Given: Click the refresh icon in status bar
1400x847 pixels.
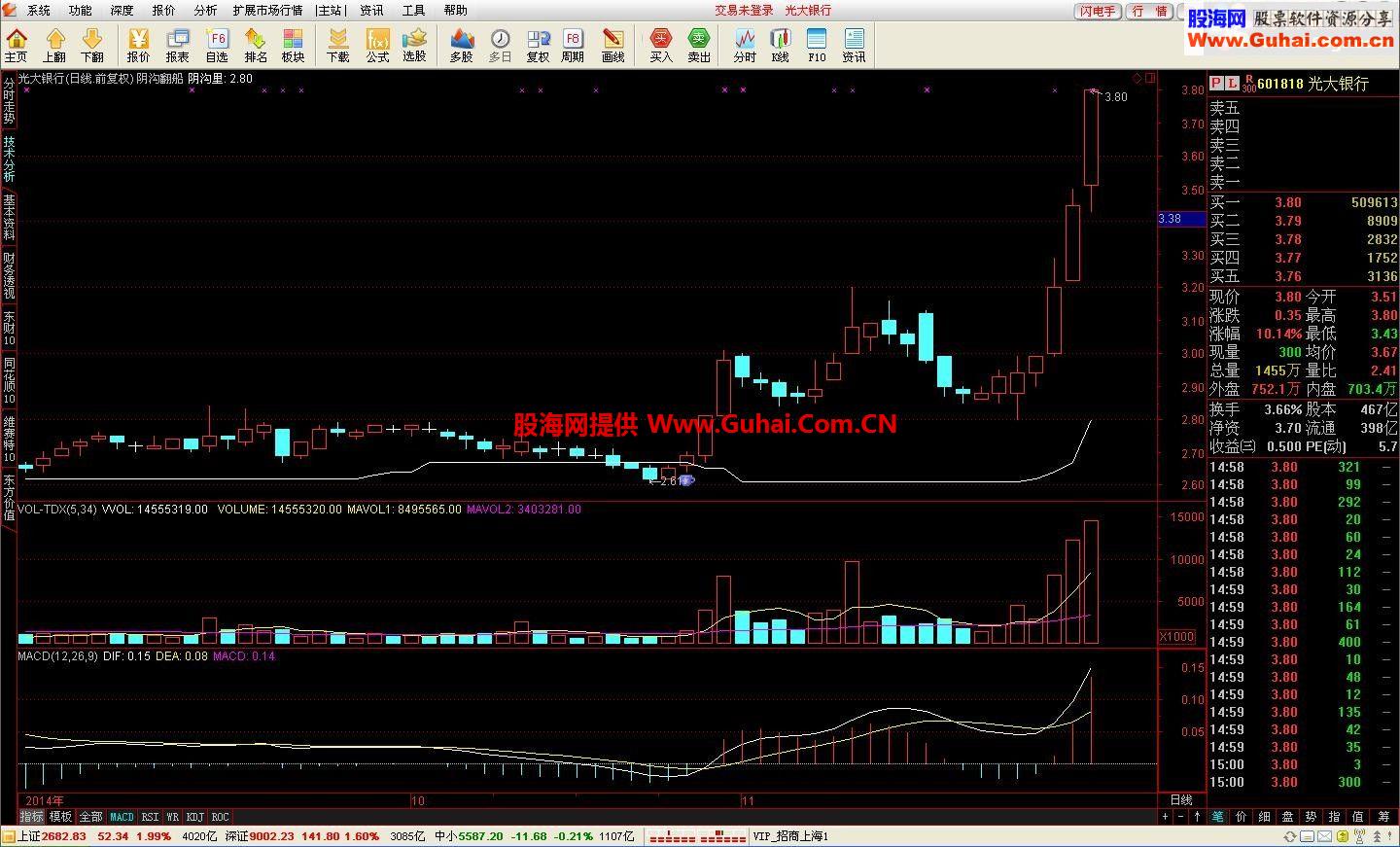Looking at the screenshot, I should click(1289, 836).
